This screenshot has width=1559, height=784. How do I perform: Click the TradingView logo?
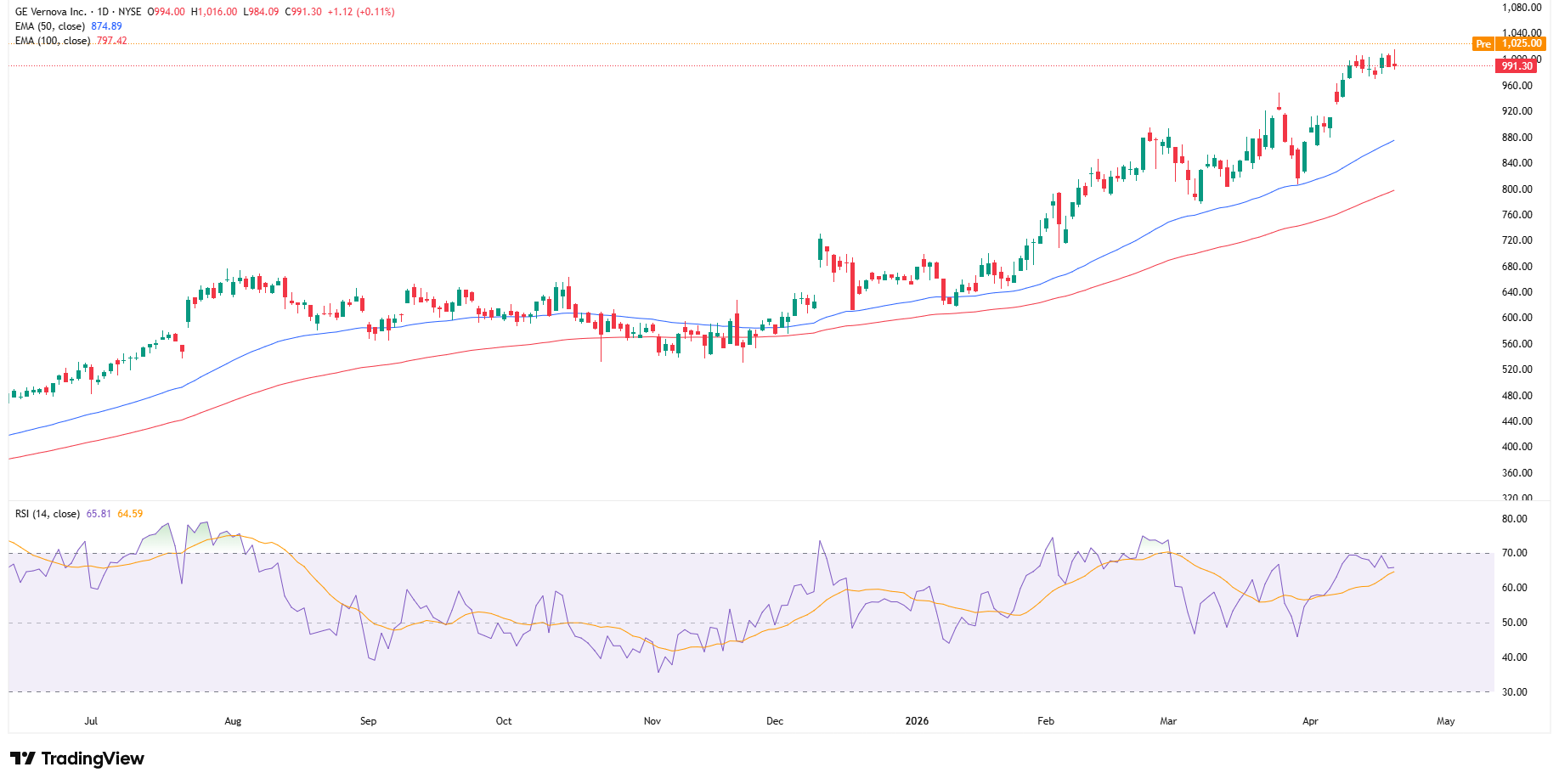pyautogui.click(x=77, y=759)
